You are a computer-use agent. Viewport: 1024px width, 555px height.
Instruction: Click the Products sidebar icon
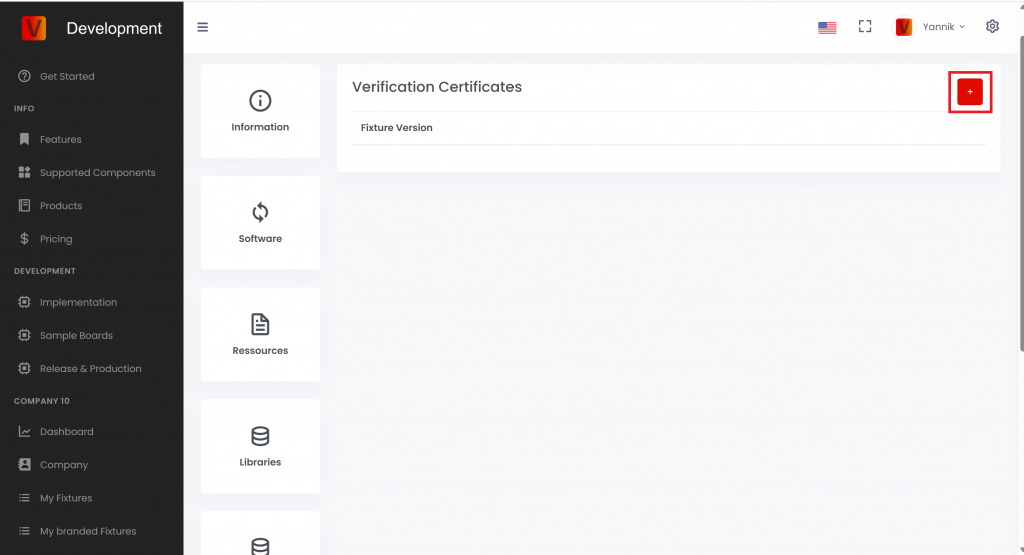click(x=25, y=206)
